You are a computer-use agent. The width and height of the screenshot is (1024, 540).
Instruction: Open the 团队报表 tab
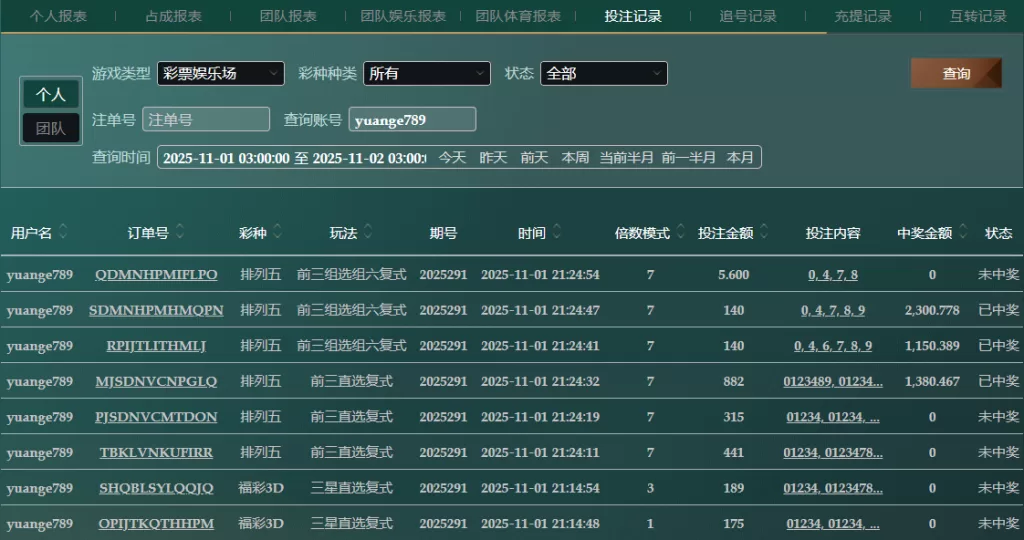288,16
